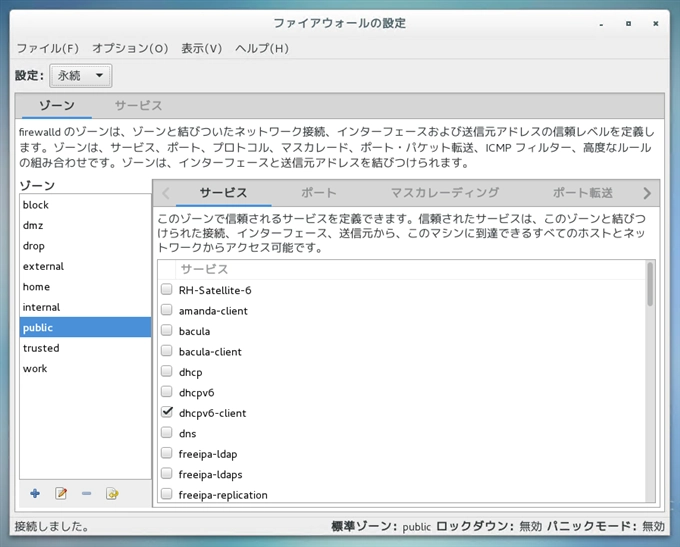Open the マスカレーディング sub-tab
This screenshot has height=547, width=680.
tap(445, 193)
